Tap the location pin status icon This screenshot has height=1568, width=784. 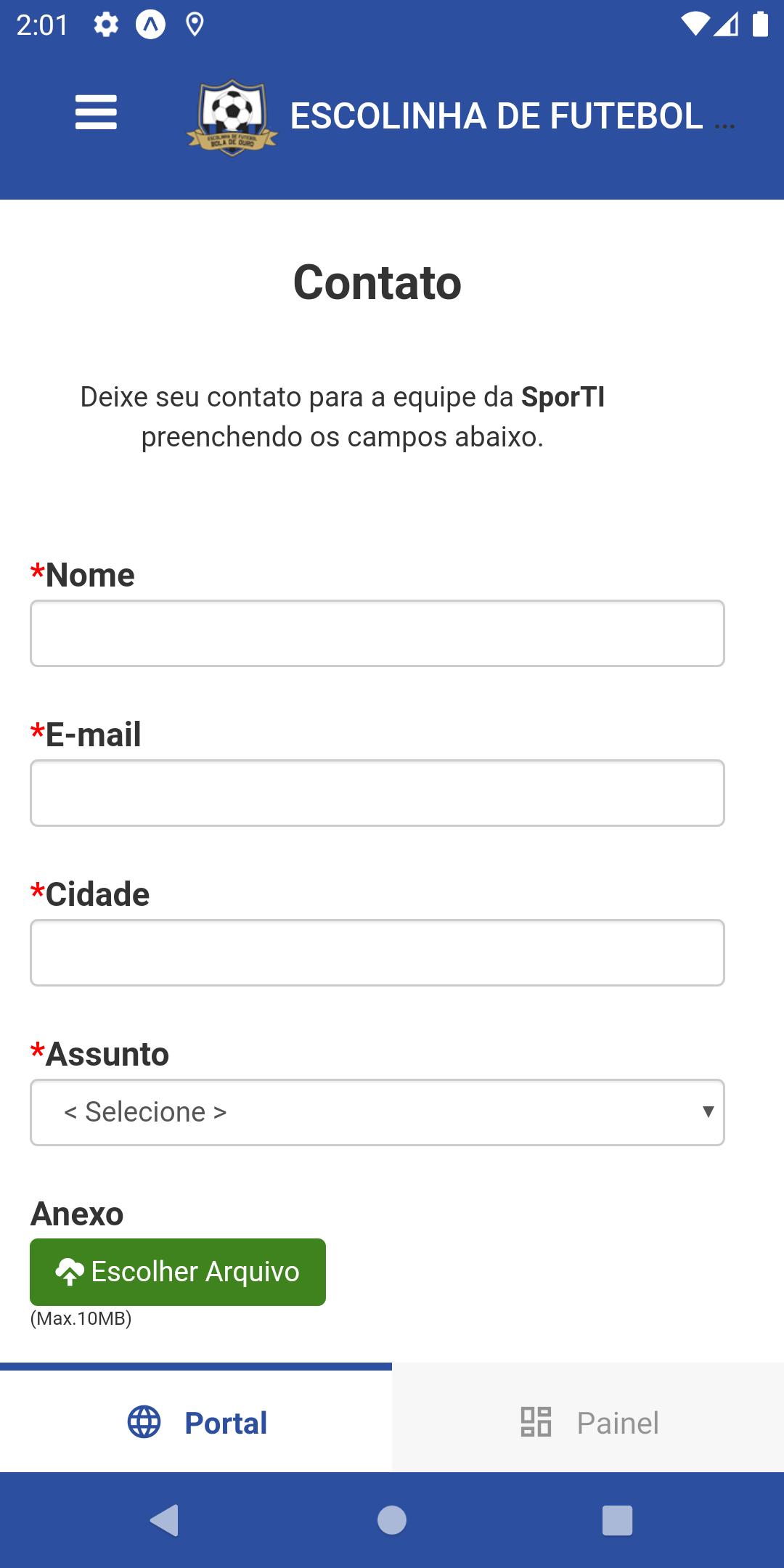(194, 25)
